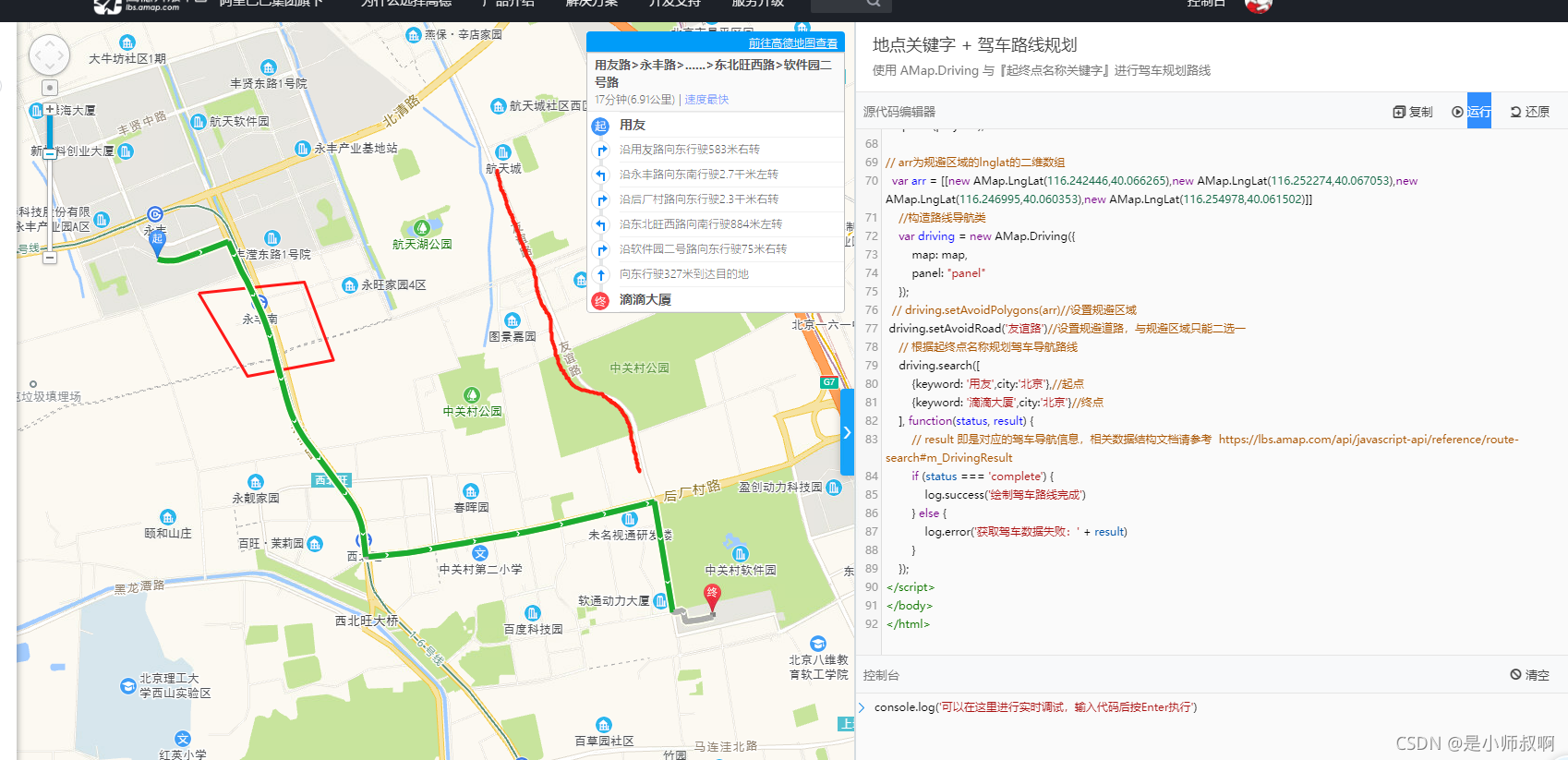Copy the source code with 复制
Image resolution: width=1568 pixels, height=760 pixels.
click(x=1413, y=112)
